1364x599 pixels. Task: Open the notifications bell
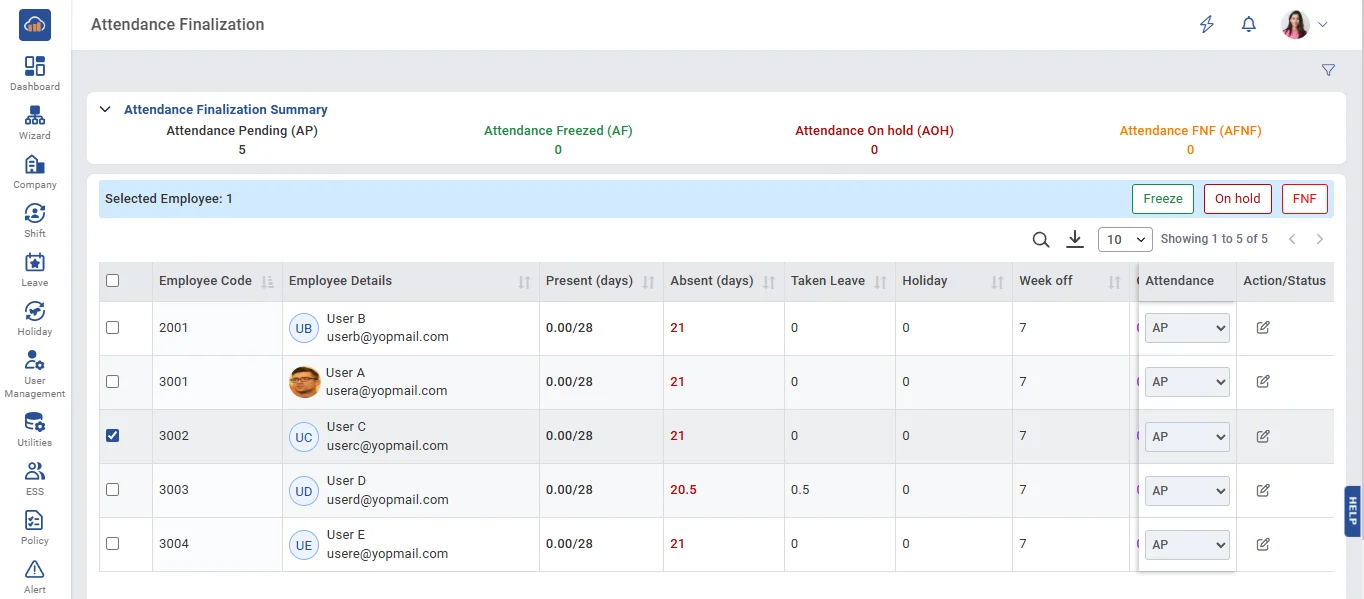(1248, 25)
